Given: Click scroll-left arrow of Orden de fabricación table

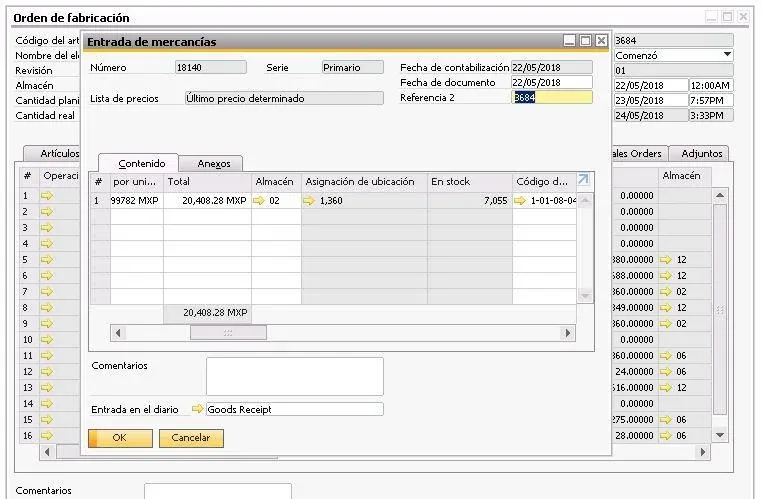Looking at the screenshot, I should (47, 452).
